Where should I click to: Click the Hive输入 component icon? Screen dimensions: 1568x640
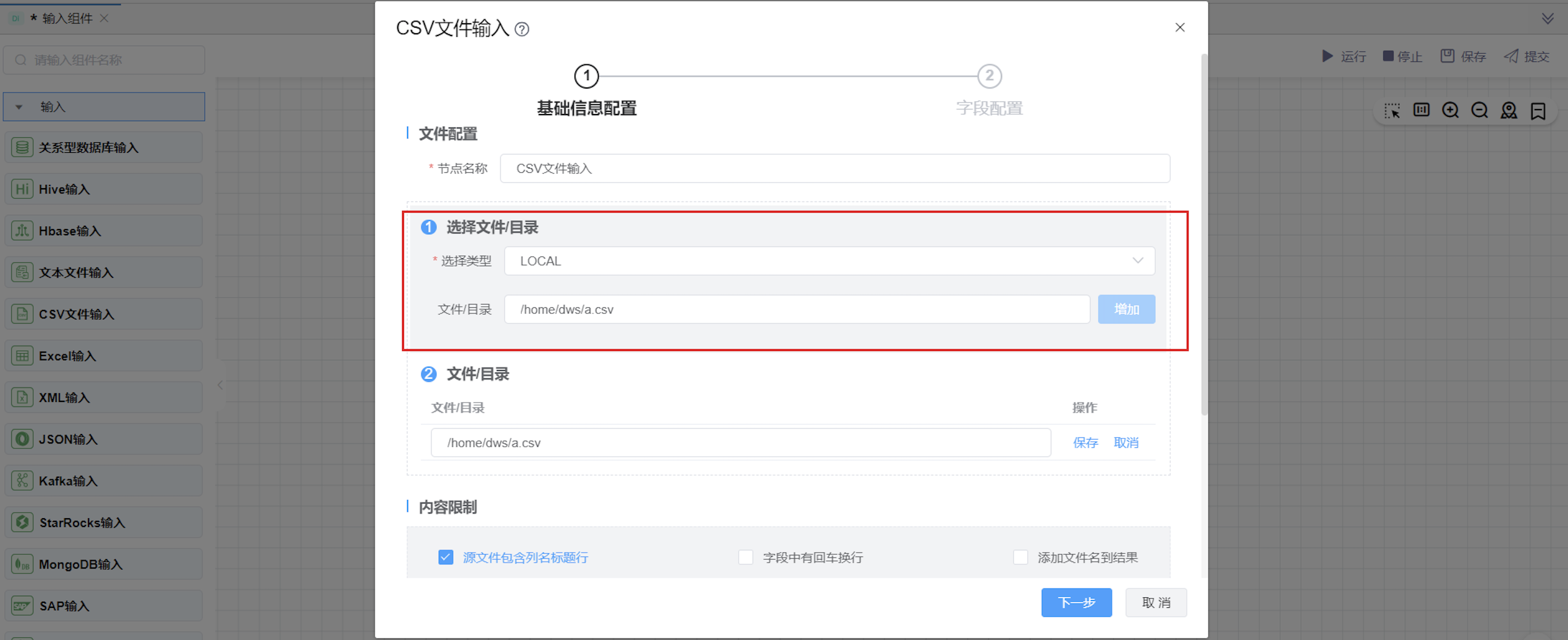click(22, 189)
